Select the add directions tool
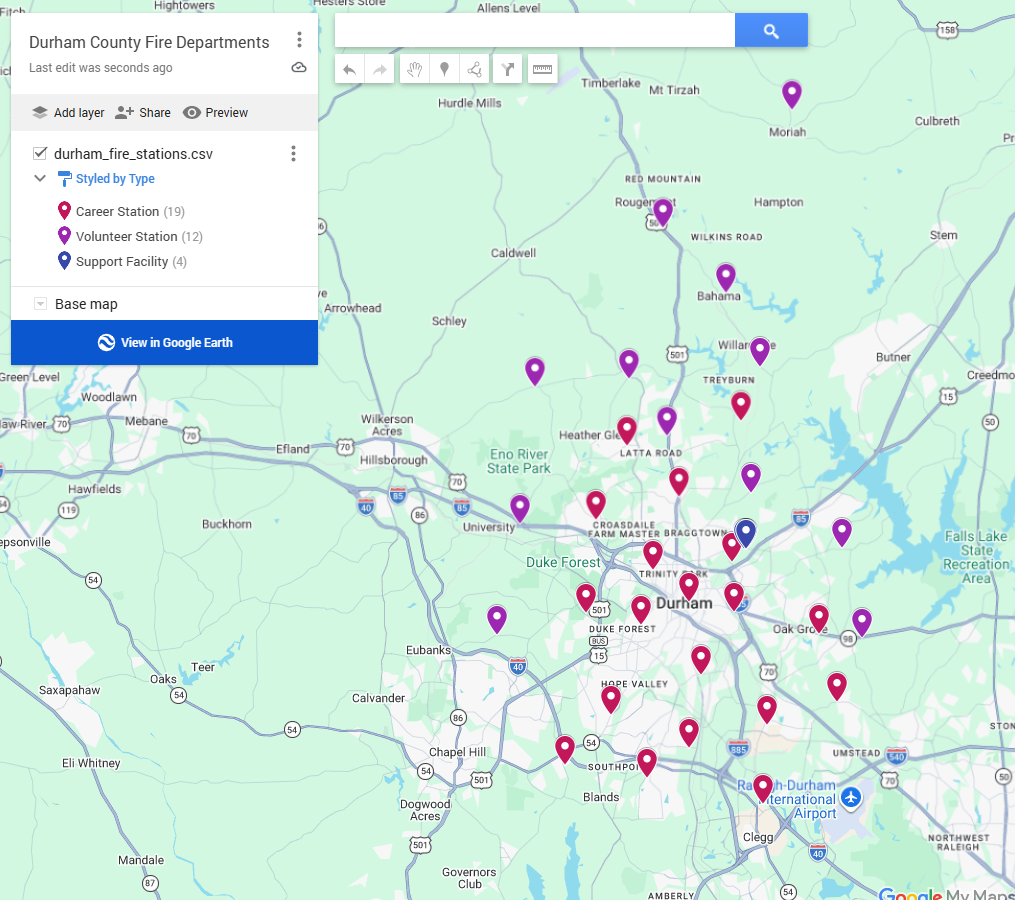1015x900 pixels. 508,69
